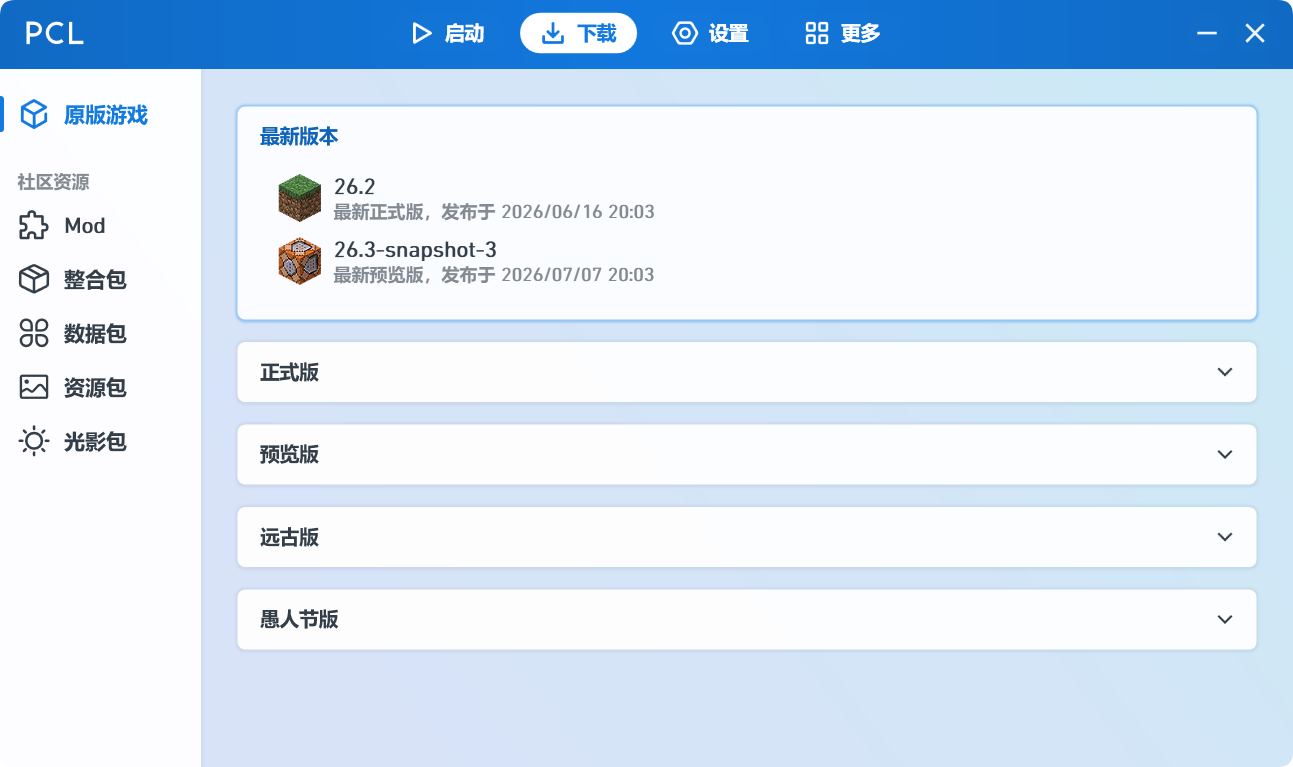Click the 预览版 section title

[x=290, y=455]
